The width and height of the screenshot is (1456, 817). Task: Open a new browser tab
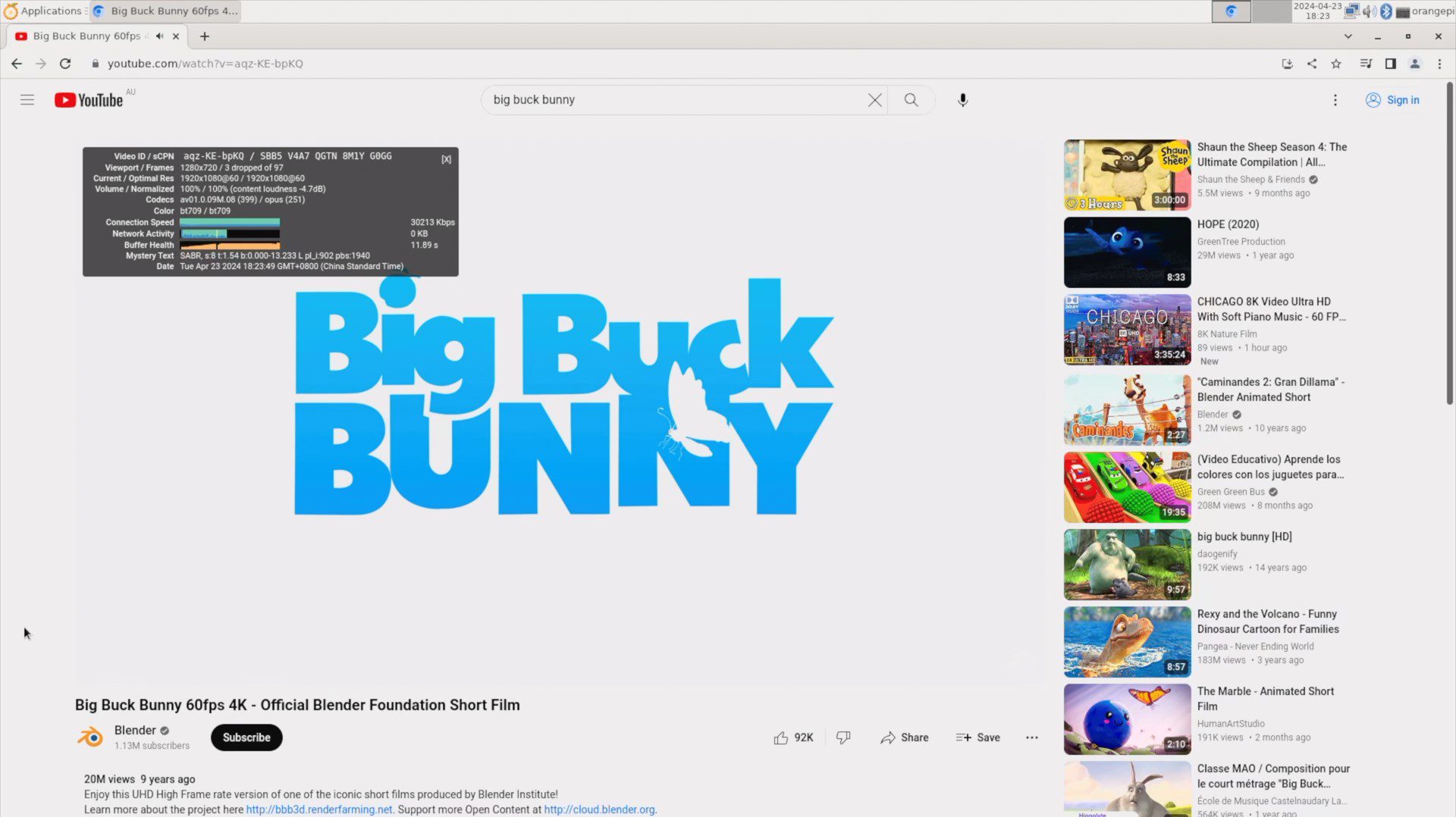pyautogui.click(x=204, y=36)
